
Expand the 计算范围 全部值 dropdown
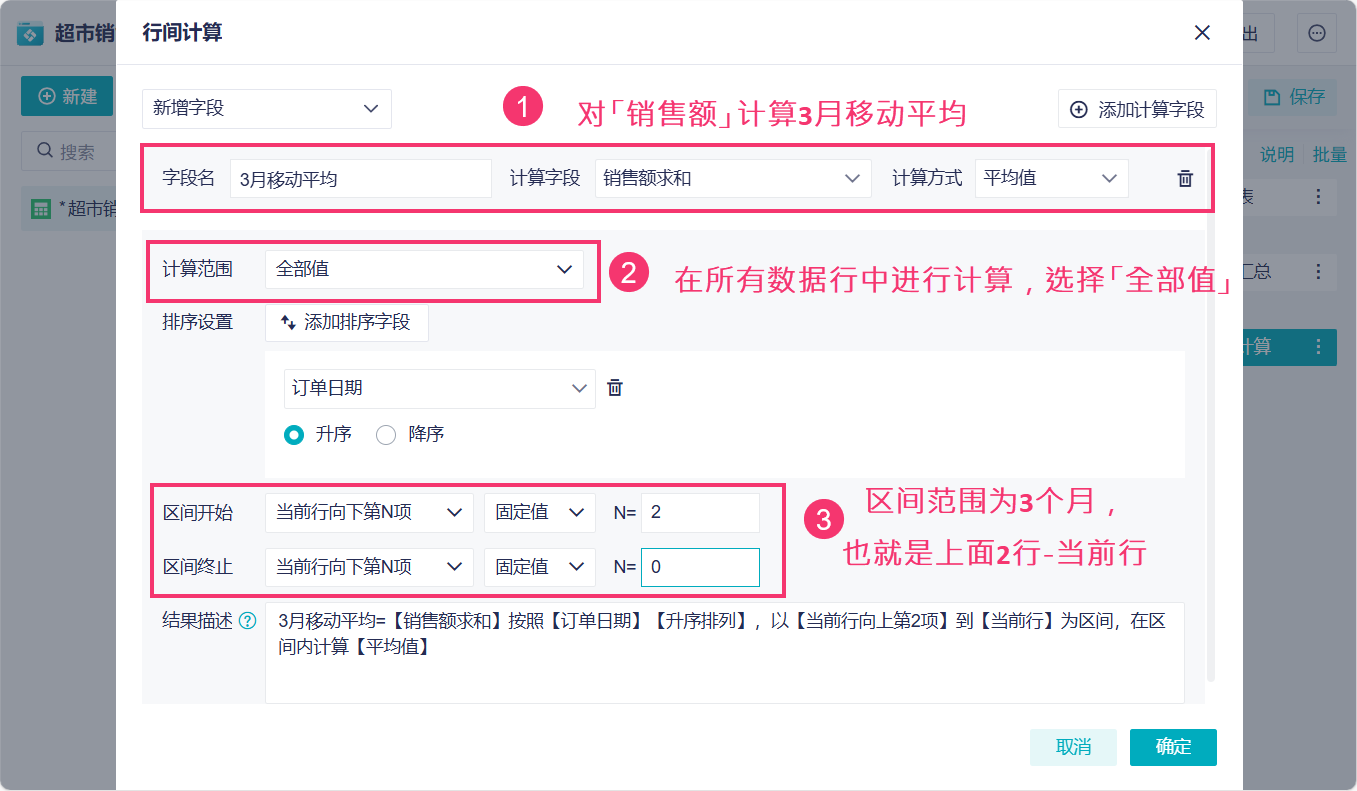pyautogui.click(x=424, y=269)
